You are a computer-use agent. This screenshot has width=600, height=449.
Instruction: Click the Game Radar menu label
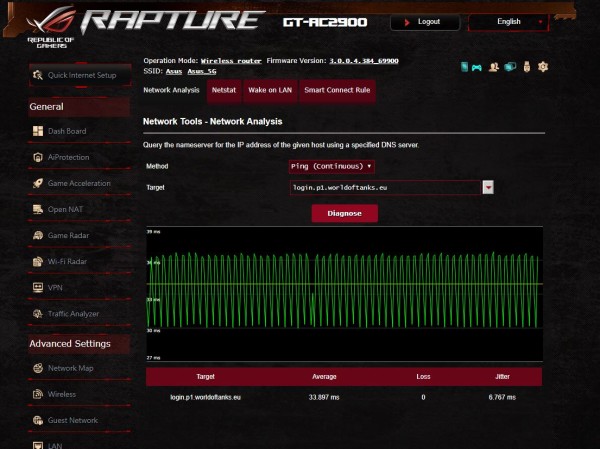click(x=68, y=235)
